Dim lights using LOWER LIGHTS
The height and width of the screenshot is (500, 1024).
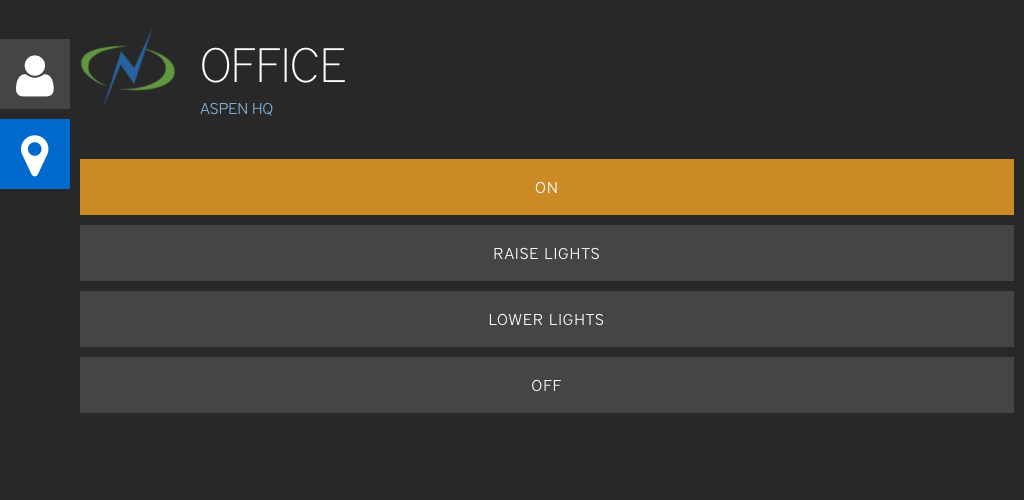click(547, 319)
